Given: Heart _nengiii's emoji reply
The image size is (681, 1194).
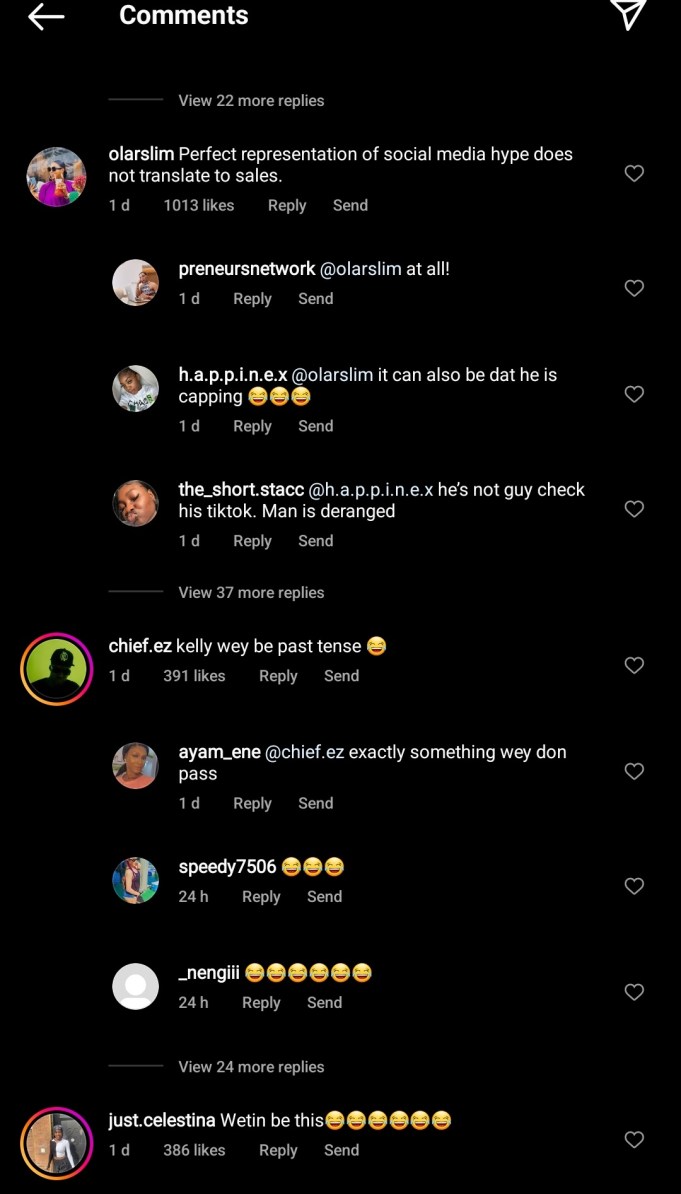Looking at the screenshot, I should (x=634, y=992).
